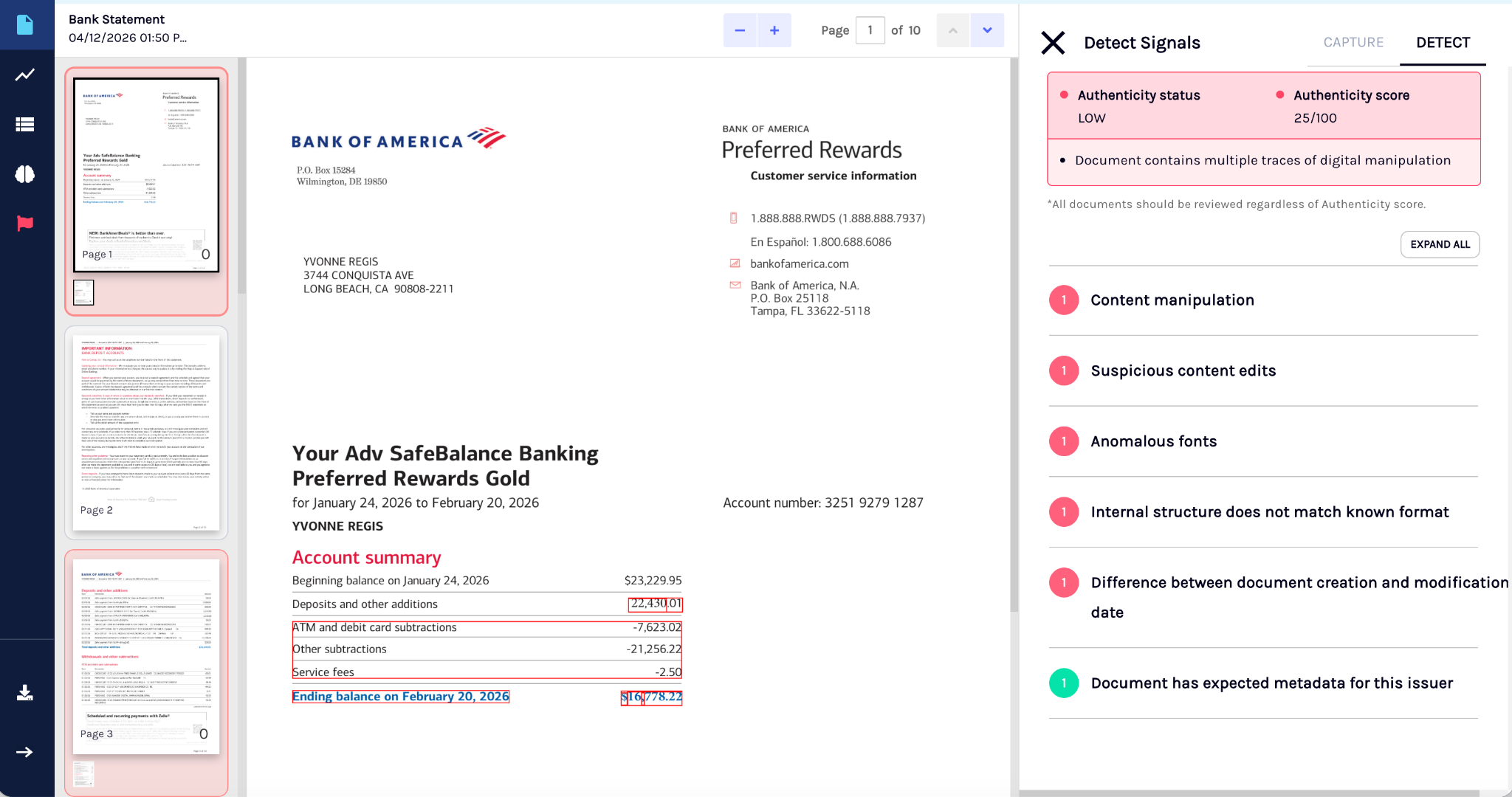
Task: Select the Page 1 thumbnail
Action: tap(146, 175)
